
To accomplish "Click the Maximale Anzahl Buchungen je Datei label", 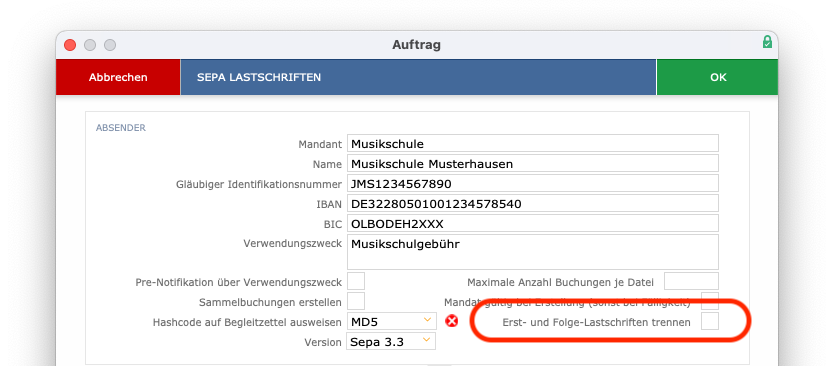I will [561, 282].
